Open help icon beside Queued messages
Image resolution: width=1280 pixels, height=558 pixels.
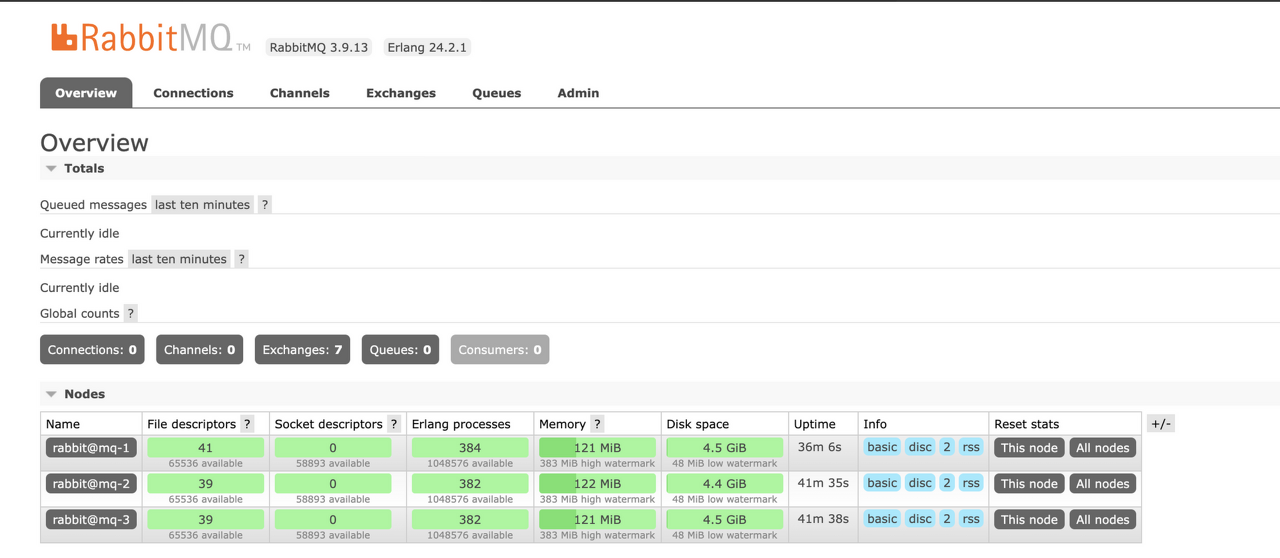pos(265,205)
